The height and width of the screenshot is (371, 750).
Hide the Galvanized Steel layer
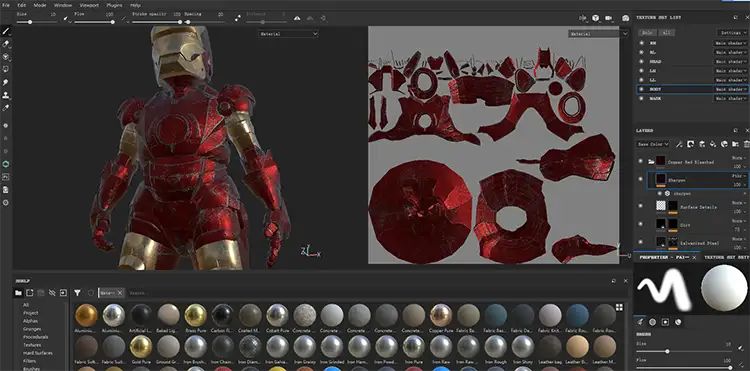click(x=641, y=242)
